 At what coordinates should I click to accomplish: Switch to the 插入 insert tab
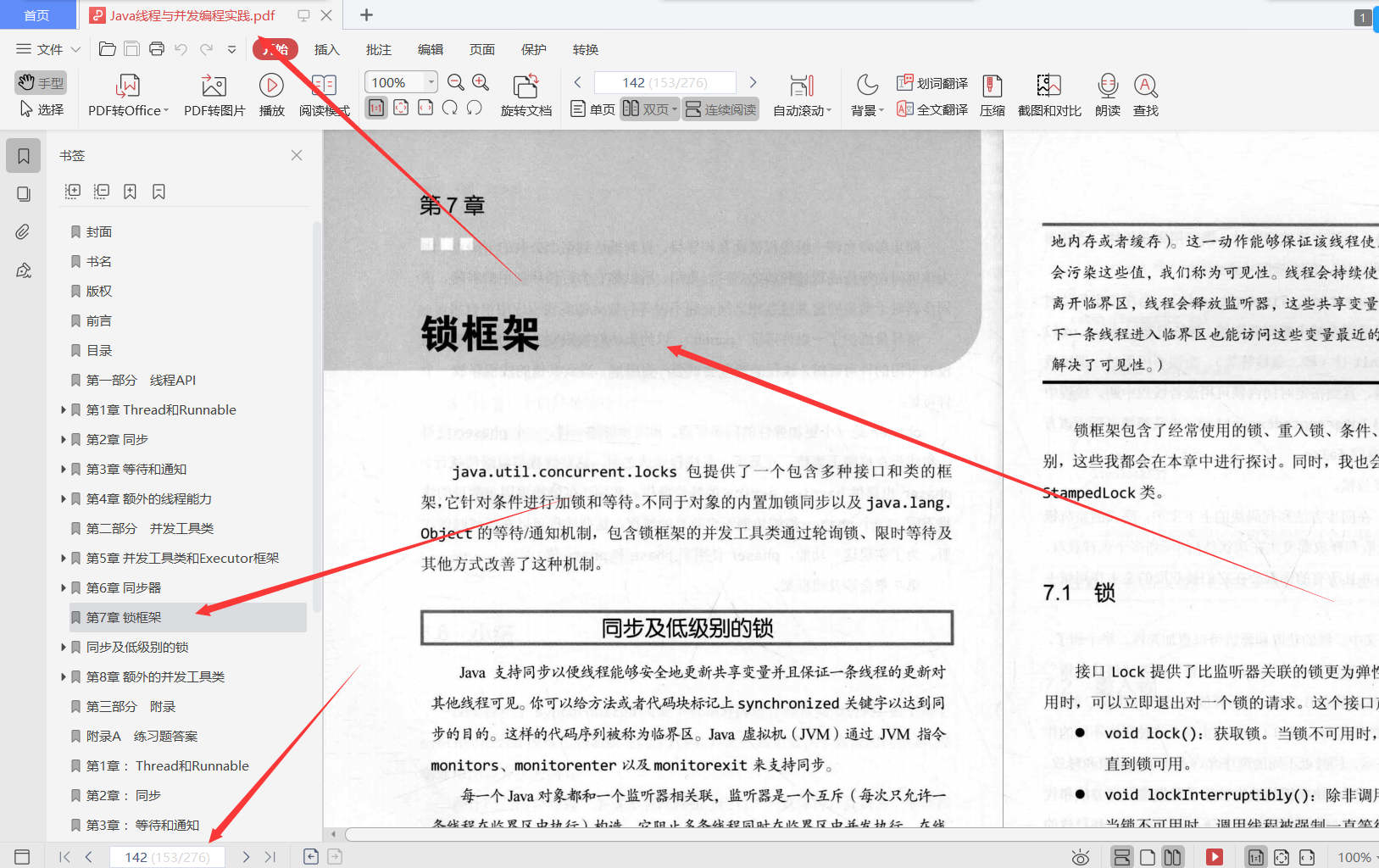point(326,49)
